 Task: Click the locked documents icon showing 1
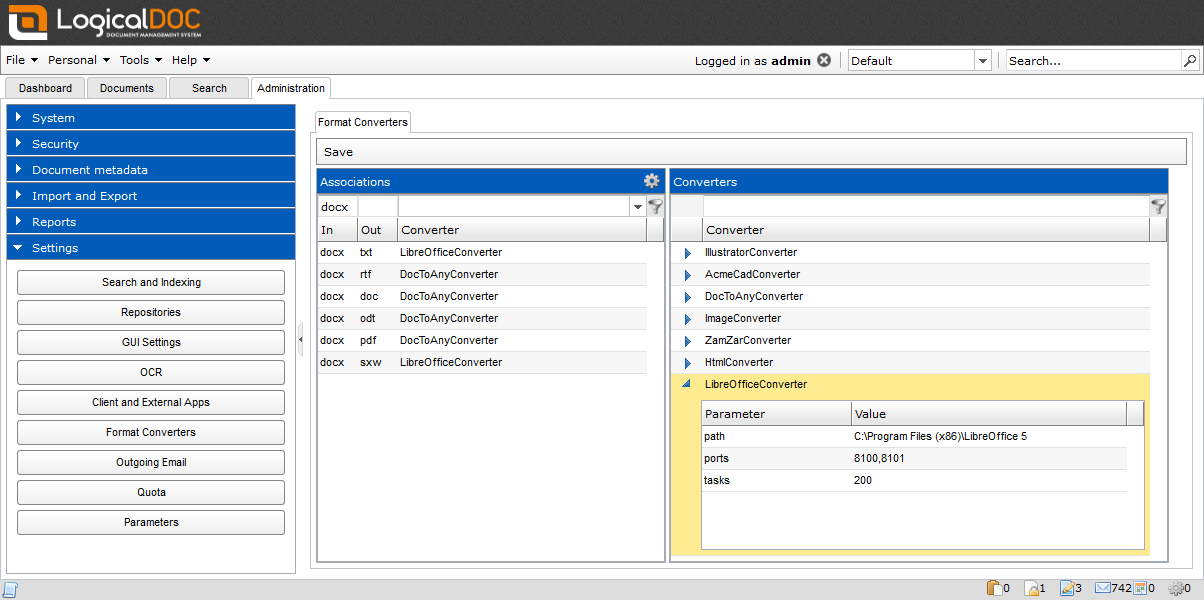pyautogui.click(x=1030, y=588)
